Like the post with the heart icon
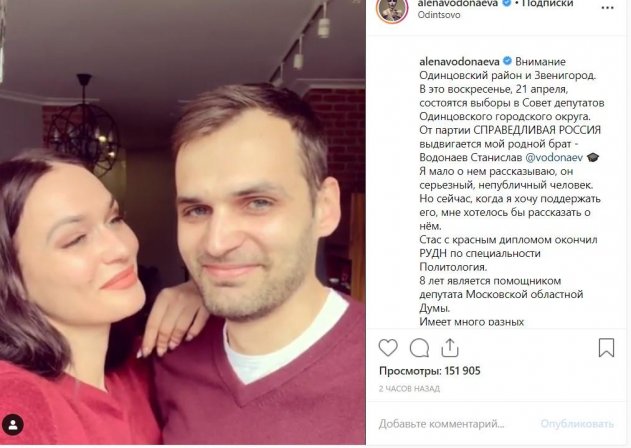This screenshot has width=631, height=448. [x=388, y=348]
